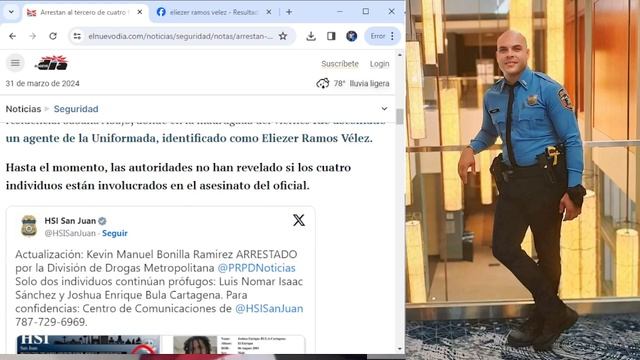Viewport: 640px width, 360px height.
Task: Click the @HSISanJuan mention in the tweet text
Action: (x=269, y=309)
